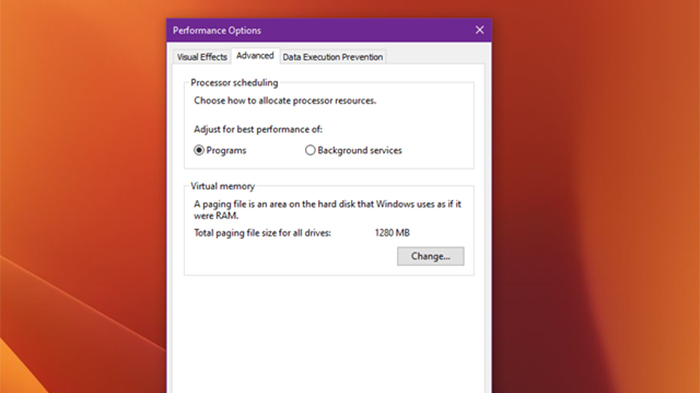Image resolution: width=700 pixels, height=393 pixels.
Task: Open the Data Execution Prevention tab
Action: (333, 57)
